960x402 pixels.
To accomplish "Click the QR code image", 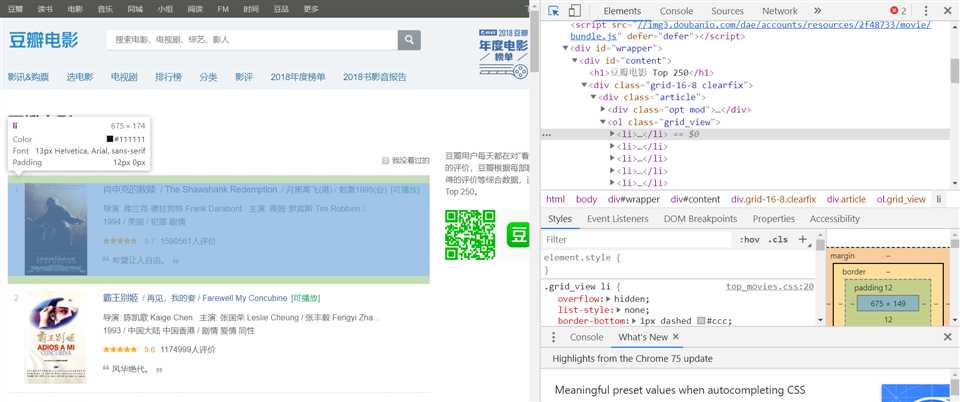I will pos(470,234).
